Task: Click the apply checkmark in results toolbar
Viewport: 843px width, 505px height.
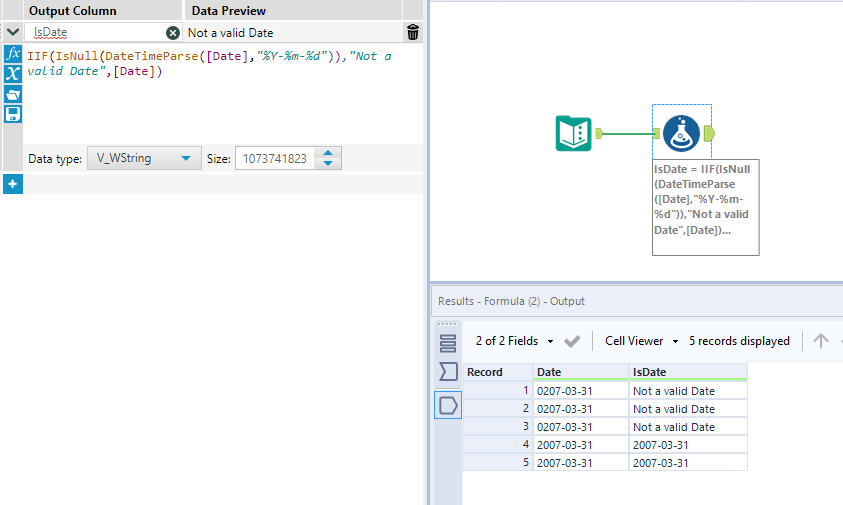Action: pos(572,341)
